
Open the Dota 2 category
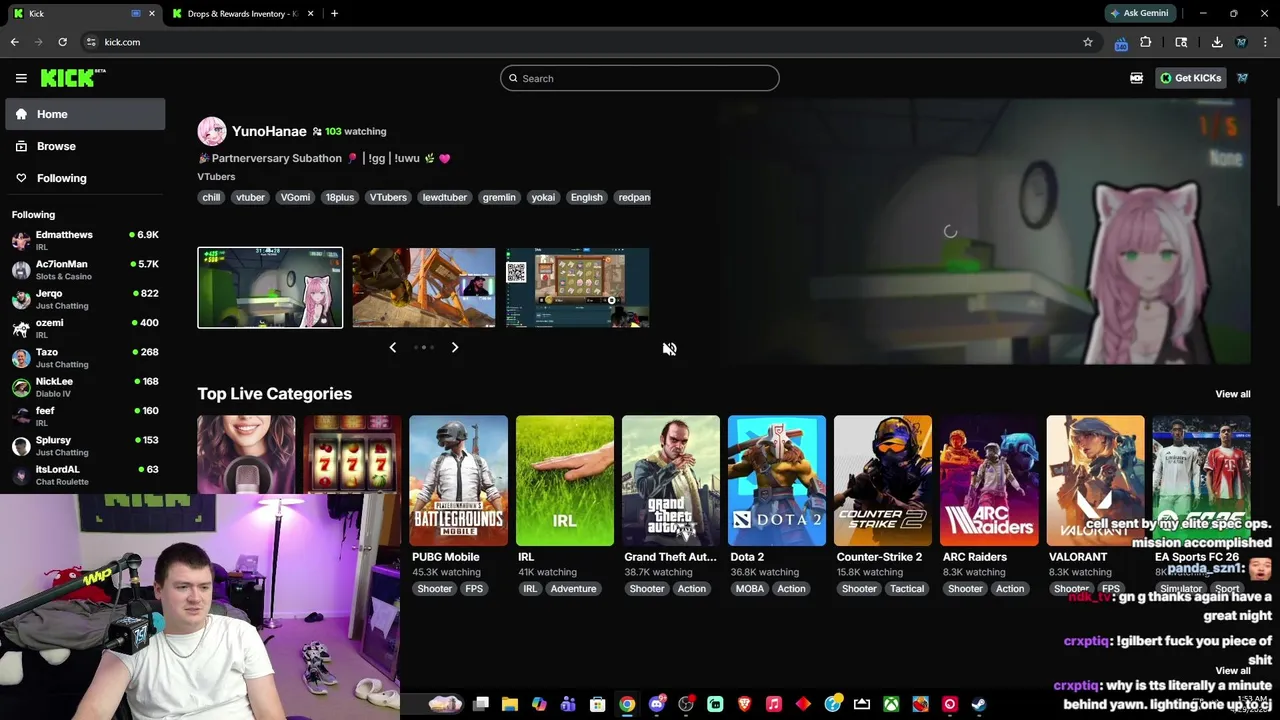(x=777, y=481)
